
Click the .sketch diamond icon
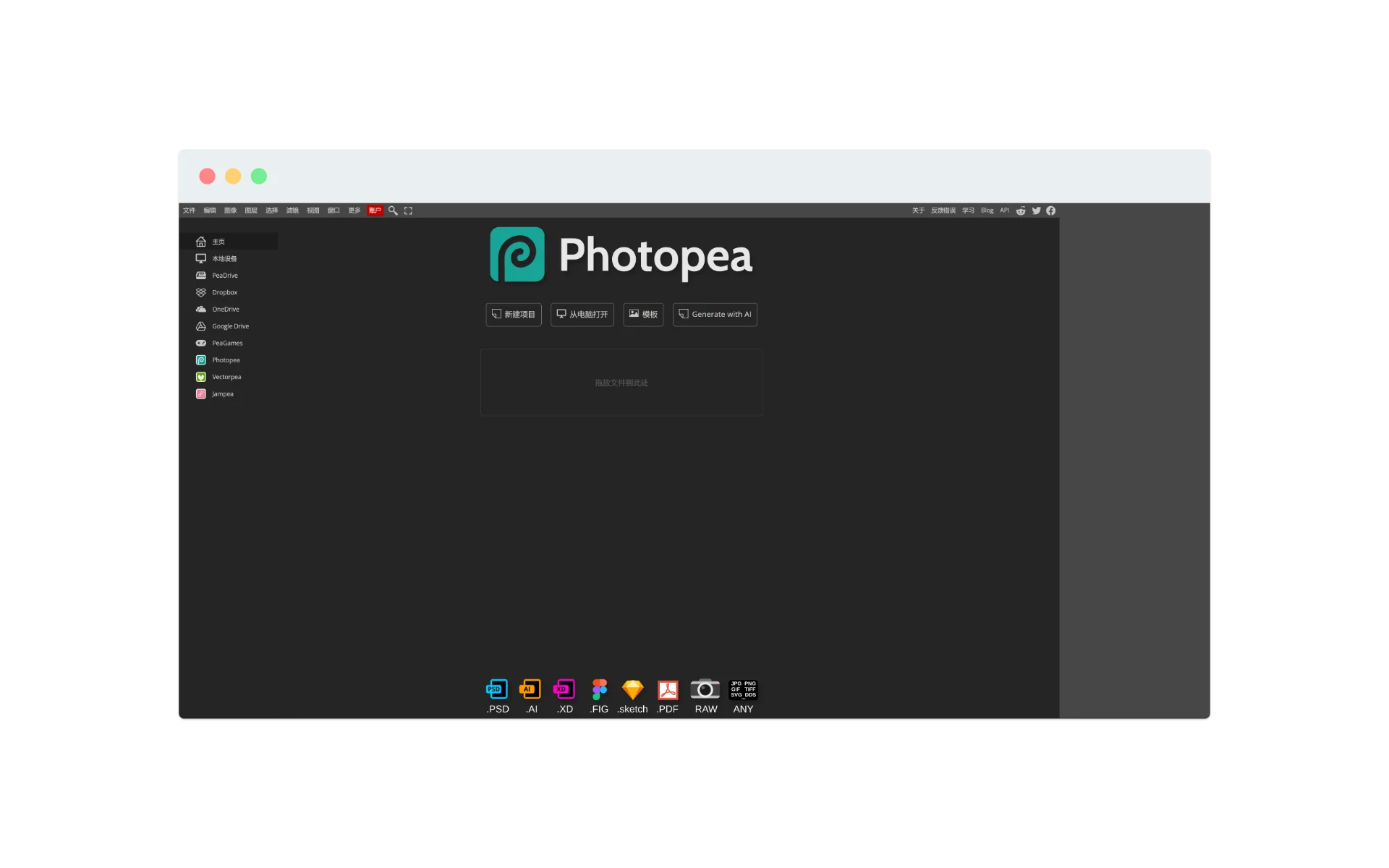[x=632, y=689]
